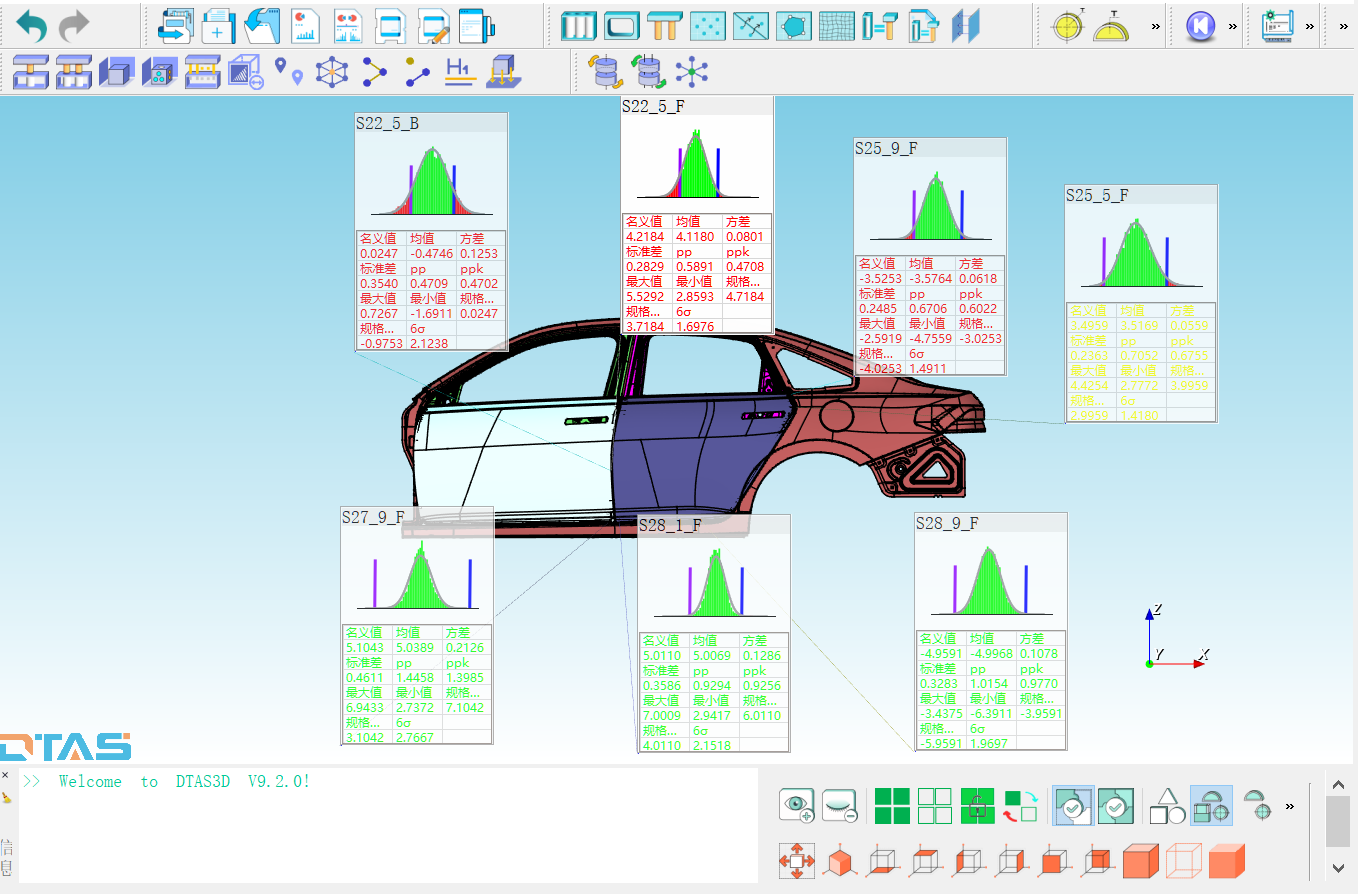Open the report editing pencil icon
The height and width of the screenshot is (894, 1358).
(433, 25)
